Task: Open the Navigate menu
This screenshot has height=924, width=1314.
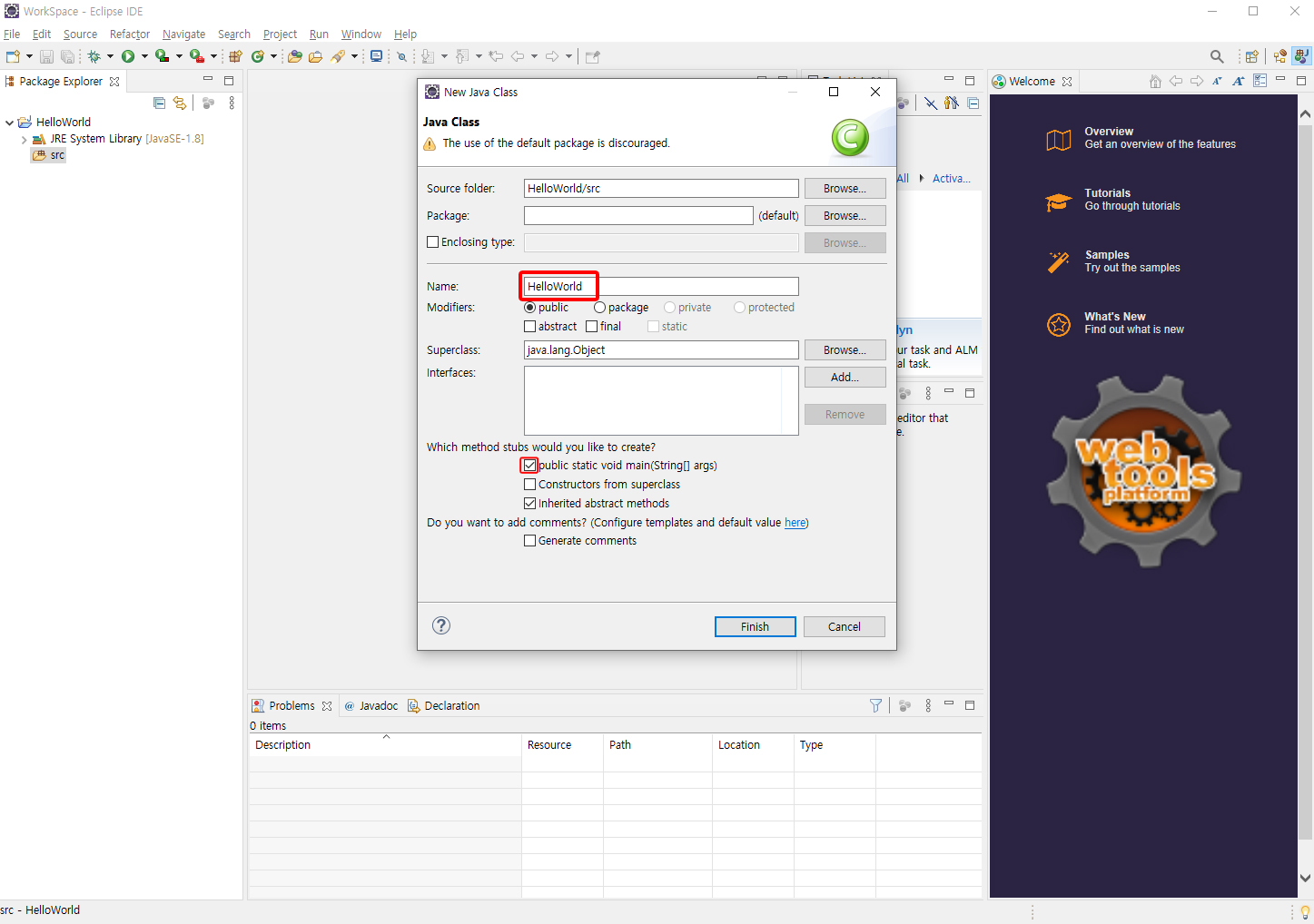Action: 184,34
